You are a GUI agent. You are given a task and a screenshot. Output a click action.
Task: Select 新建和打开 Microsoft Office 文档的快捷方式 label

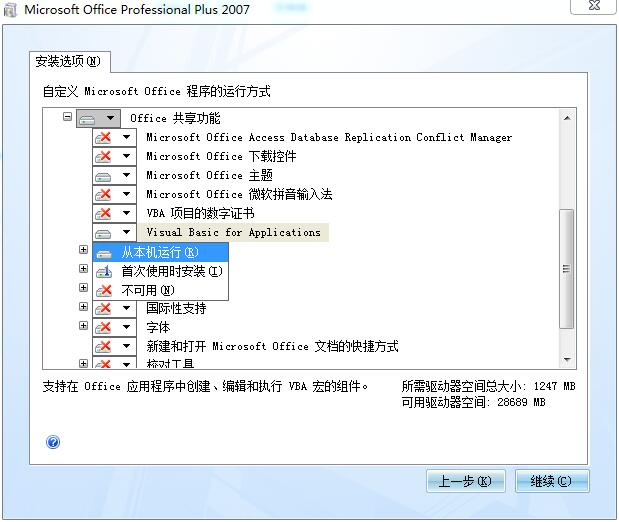pos(272,346)
